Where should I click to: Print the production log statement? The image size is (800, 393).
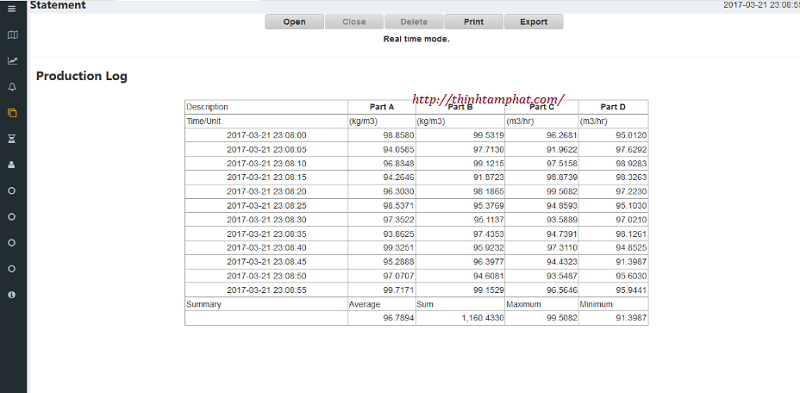(473, 22)
